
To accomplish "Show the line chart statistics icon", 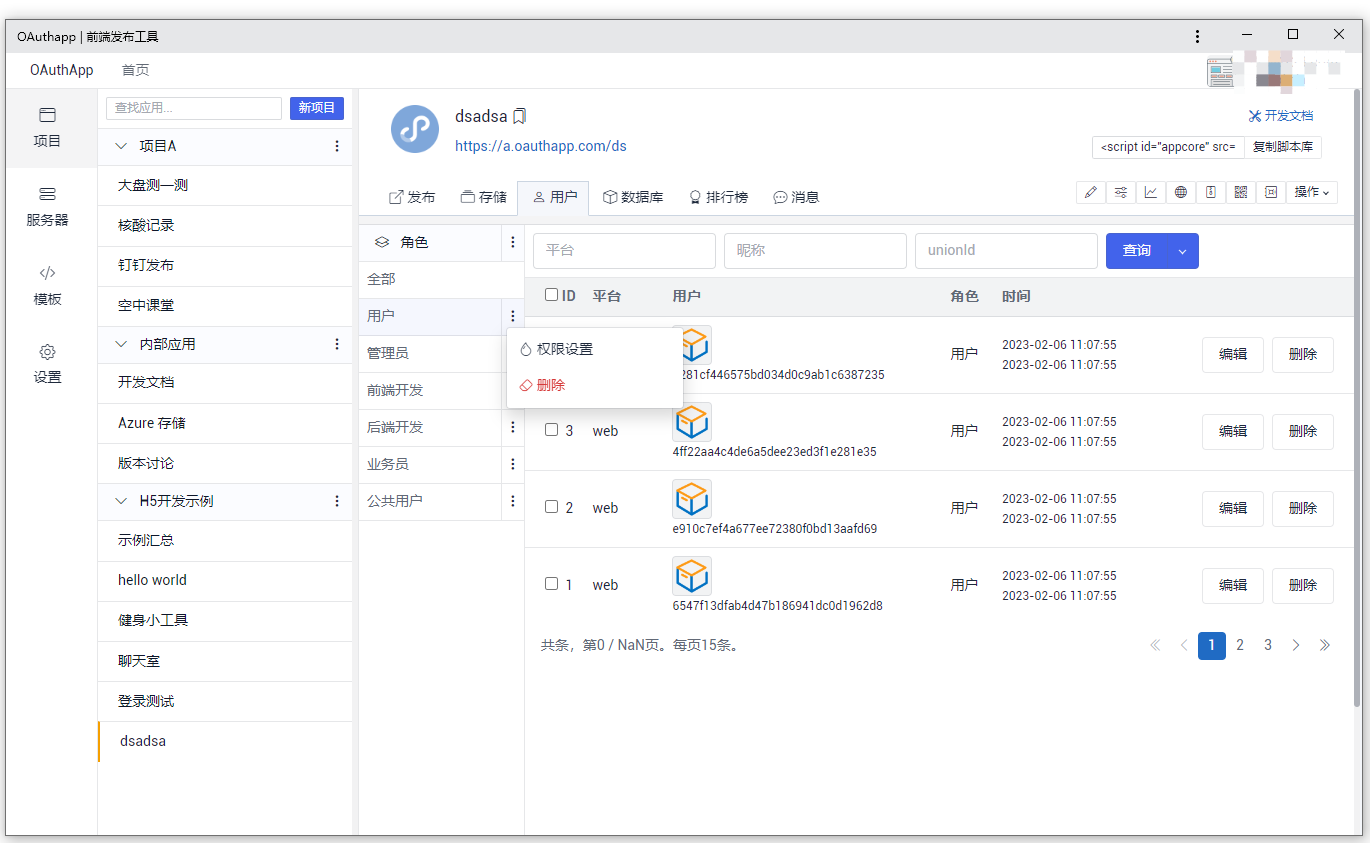I will pyautogui.click(x=1151, y=192).
